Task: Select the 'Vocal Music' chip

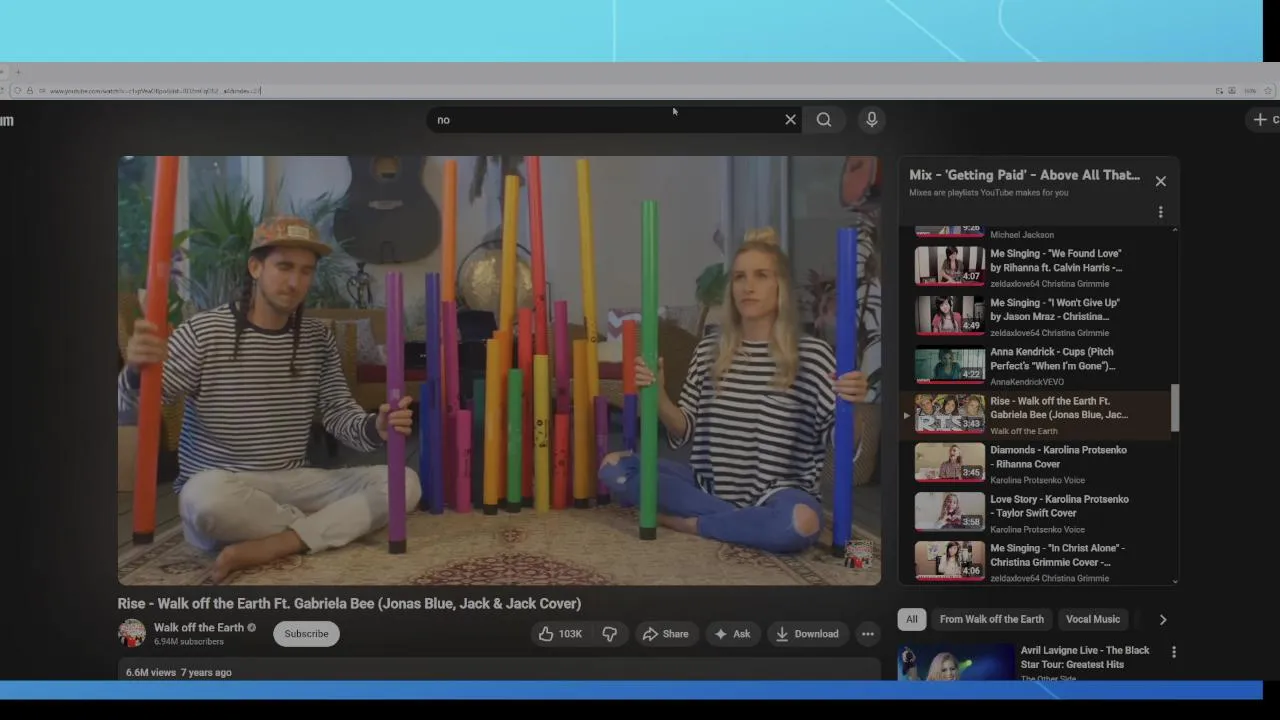Action: [x=1093, y=619]
